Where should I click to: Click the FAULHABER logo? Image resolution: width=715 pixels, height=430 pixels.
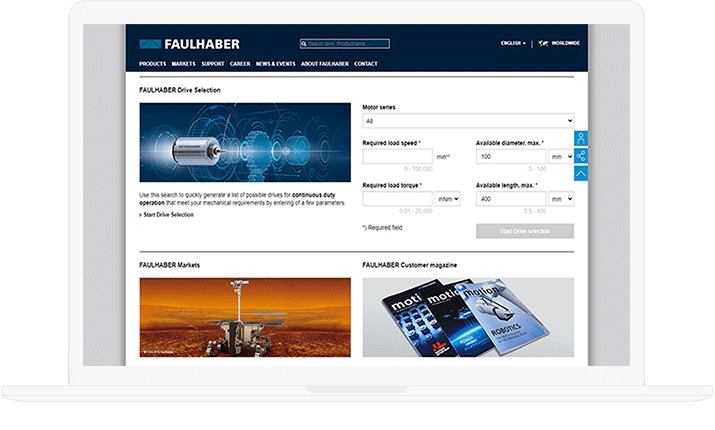[189, 44]
